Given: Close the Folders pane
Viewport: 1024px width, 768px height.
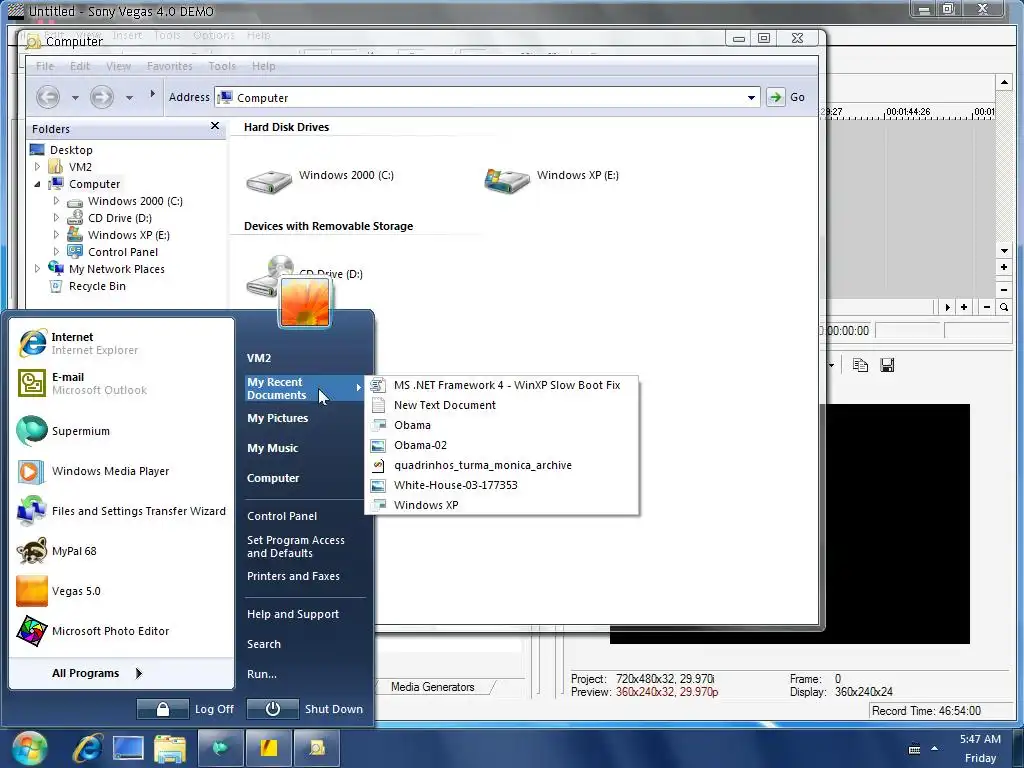Looking at the screenshot, I should [215, 126].
